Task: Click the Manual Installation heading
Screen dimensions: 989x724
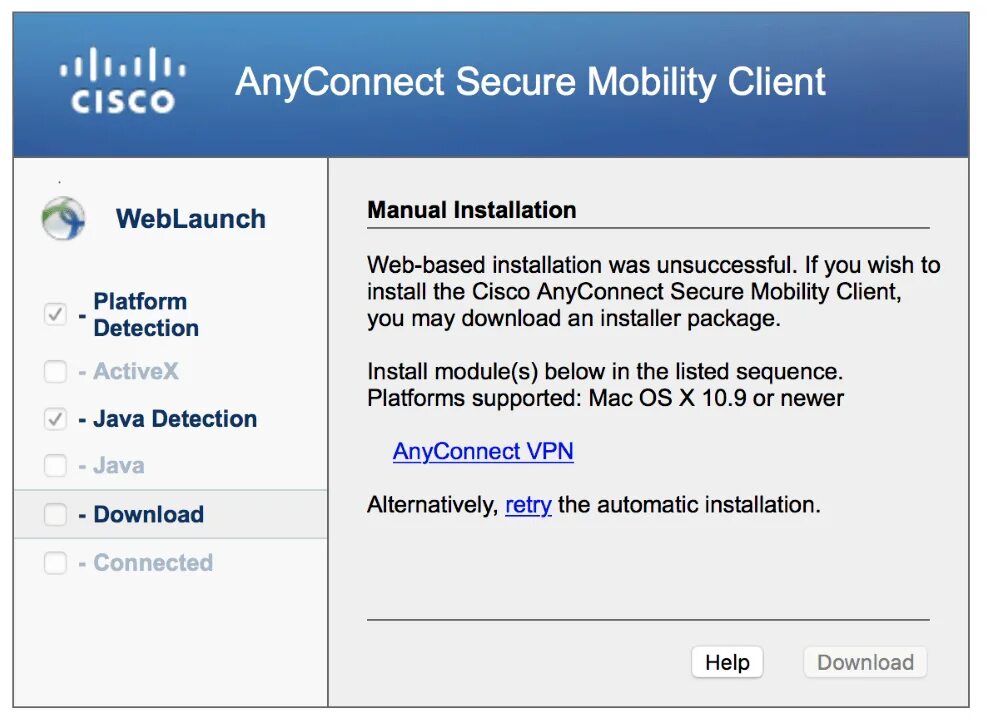Action: [x=472, y=210]
